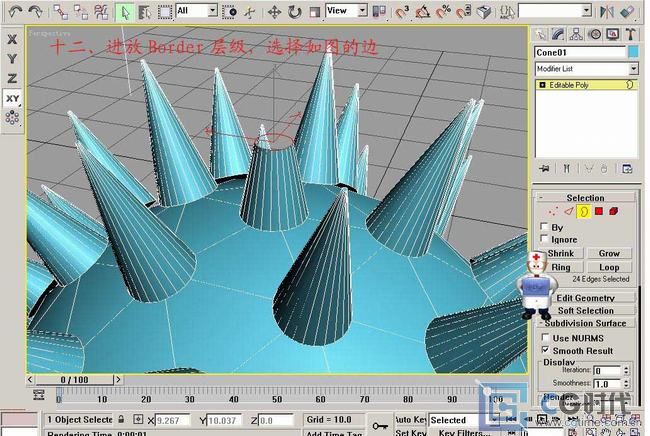The height and width of the screenshot is (436, 650).
Task: Expand the Edit Geometry rollout
Action: [x=585, y=298]
